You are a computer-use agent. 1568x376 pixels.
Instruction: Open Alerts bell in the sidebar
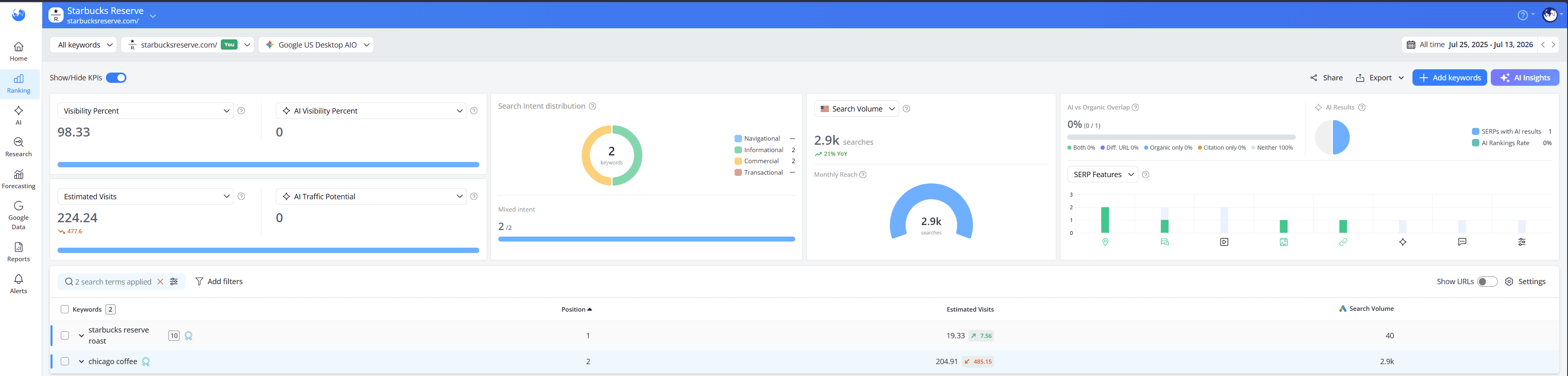(19, 284)
